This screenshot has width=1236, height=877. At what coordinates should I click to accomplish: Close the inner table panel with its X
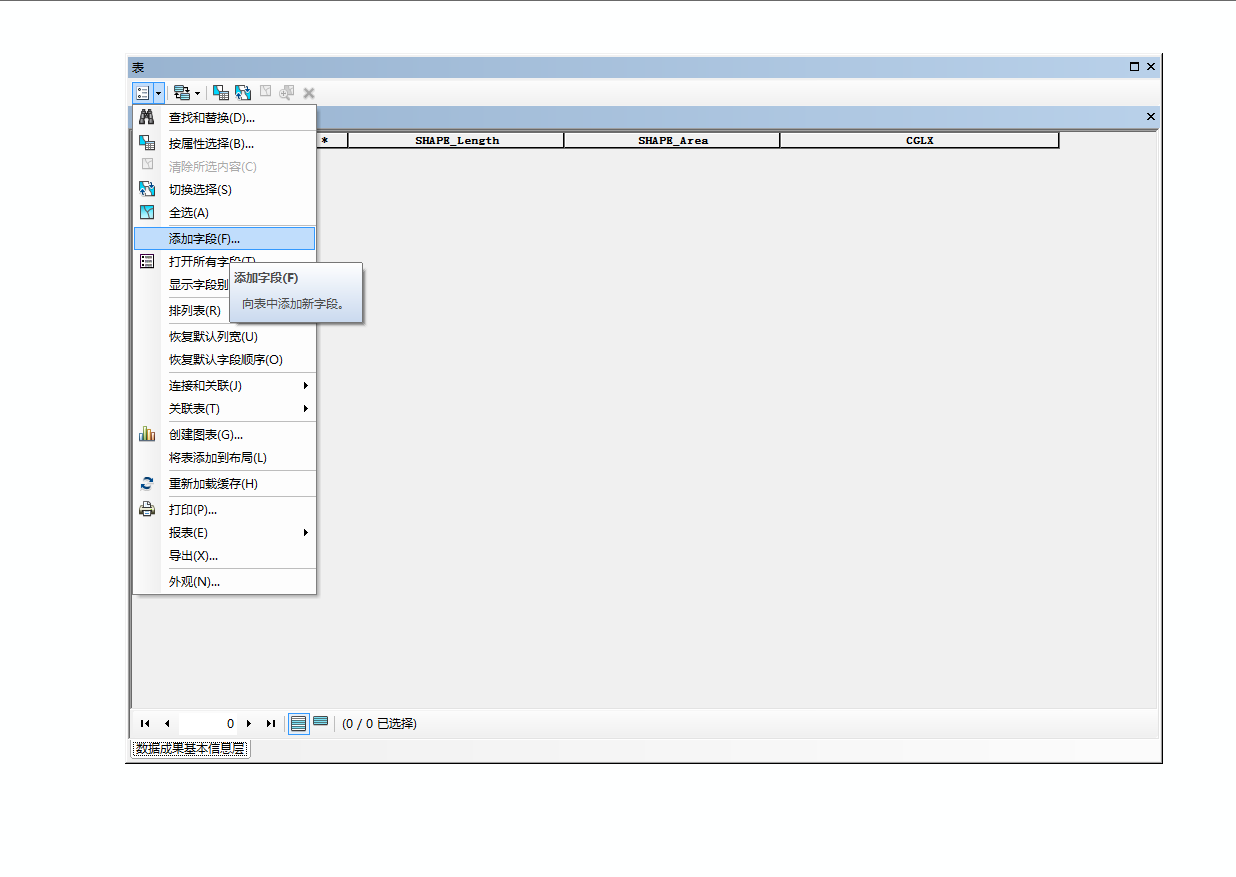tap(1150, 117)
